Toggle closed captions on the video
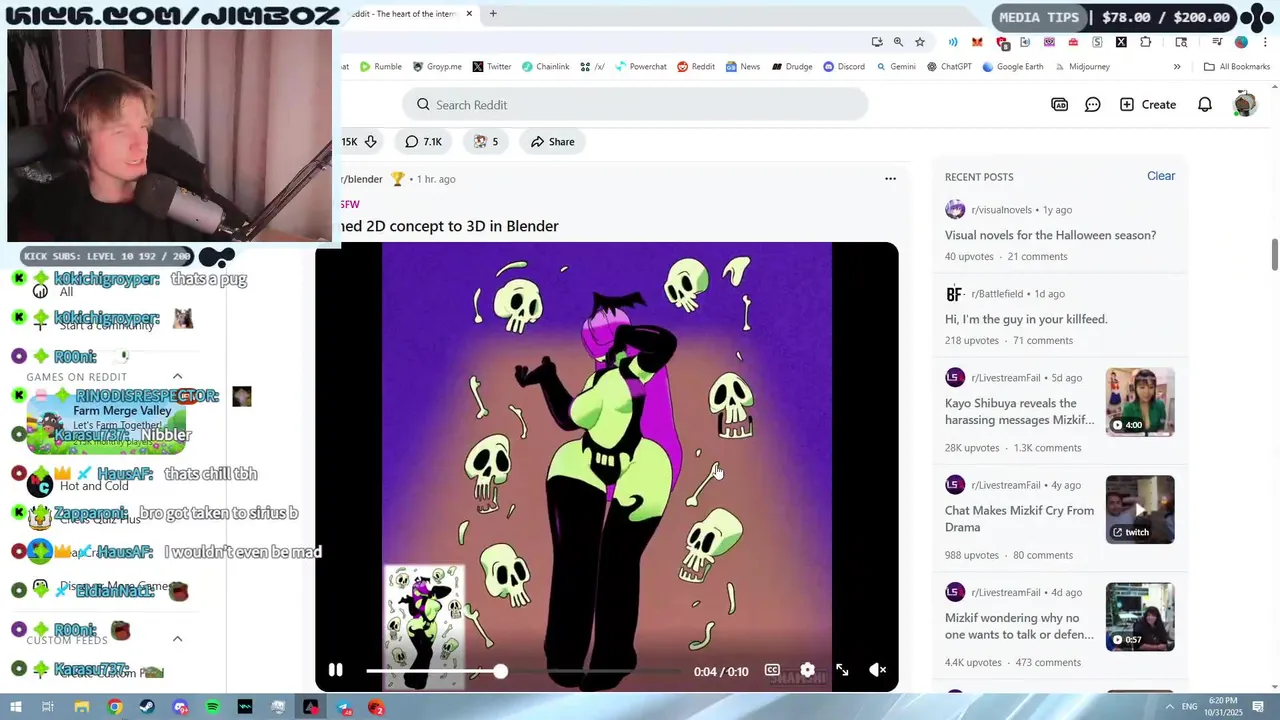Viewport: 1280px width, 720px height. [772, 670]
